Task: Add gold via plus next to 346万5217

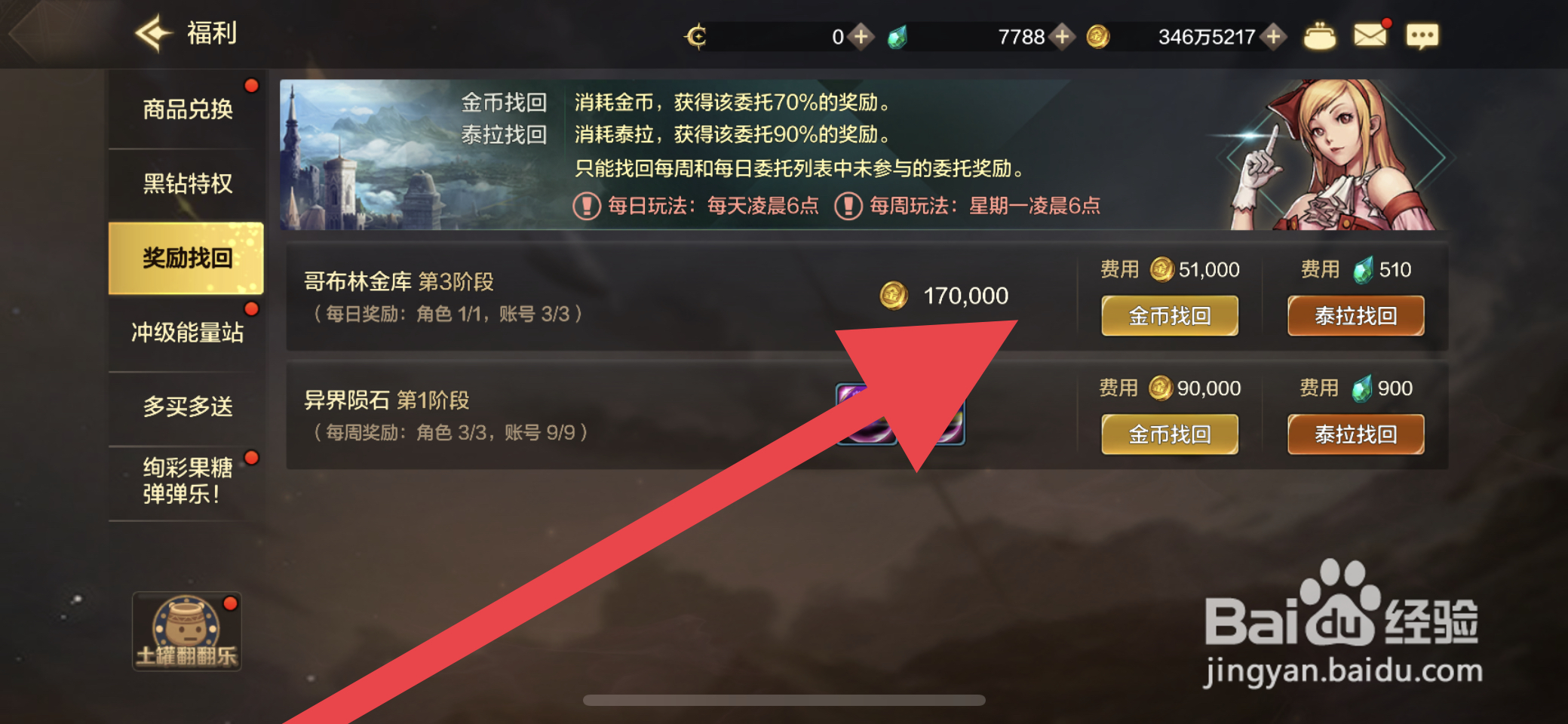Action: click(x=1274, y=36)
